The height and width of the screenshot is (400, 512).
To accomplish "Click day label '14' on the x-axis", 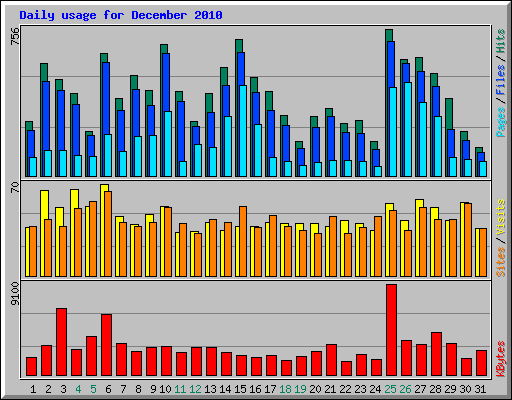I will 225,389.
